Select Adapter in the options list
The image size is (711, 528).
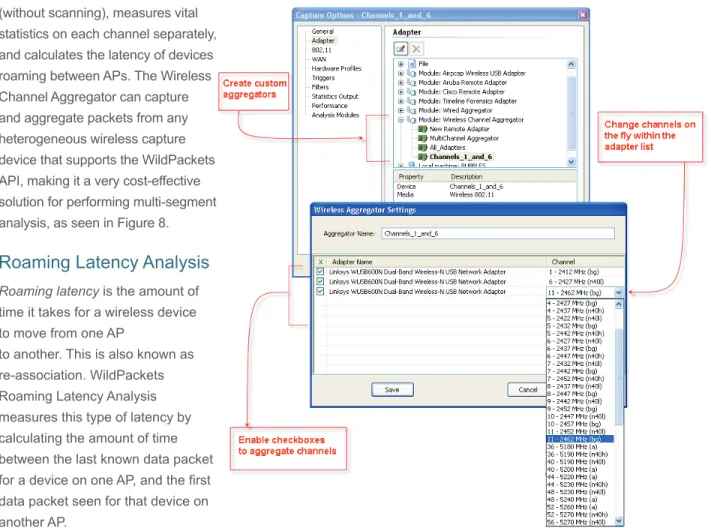[x=323, y=40]
